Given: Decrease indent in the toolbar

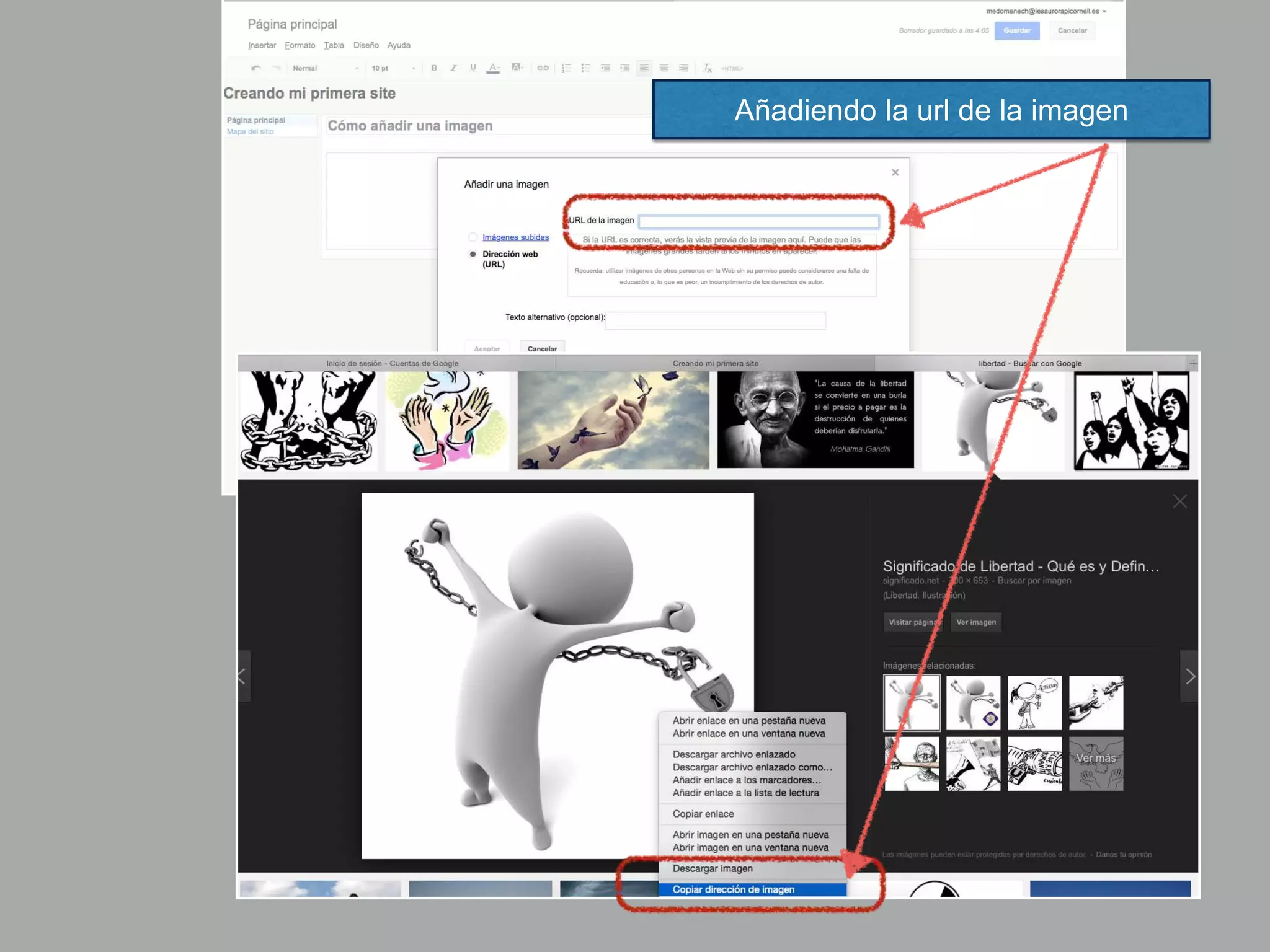Looking at the screenshot, I should click(605, 68).
